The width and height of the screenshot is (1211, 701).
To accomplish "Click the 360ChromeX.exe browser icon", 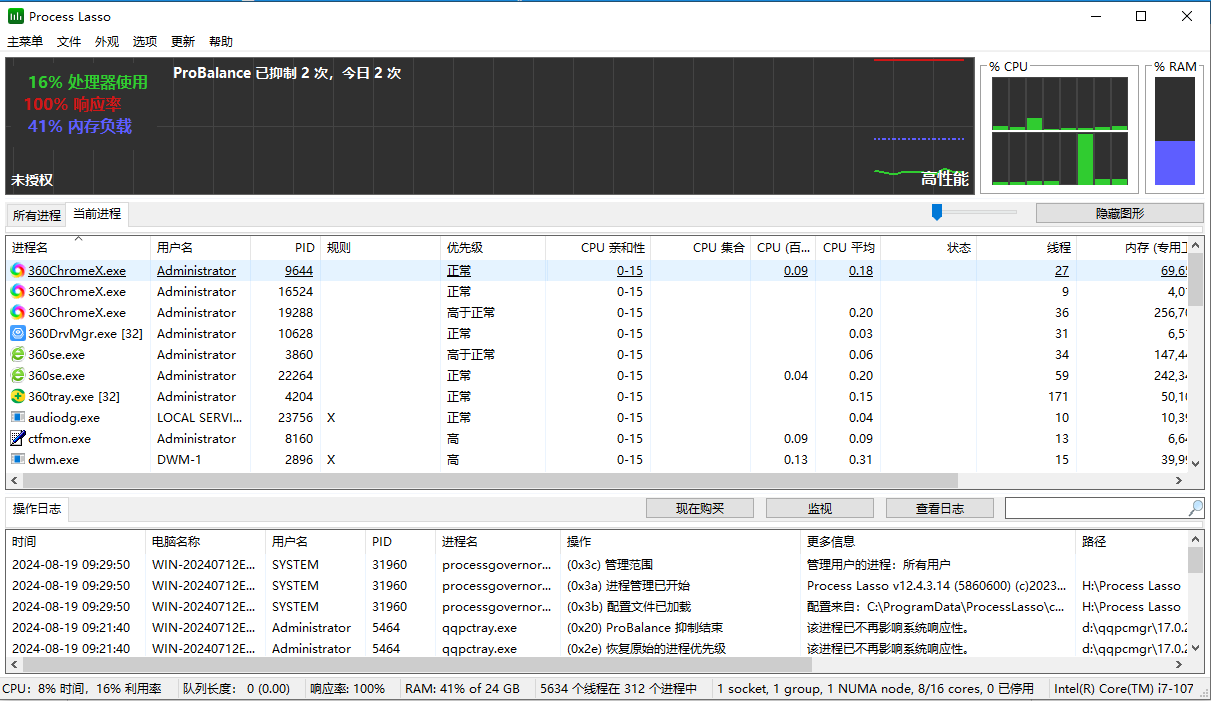I will click(16, 270).
